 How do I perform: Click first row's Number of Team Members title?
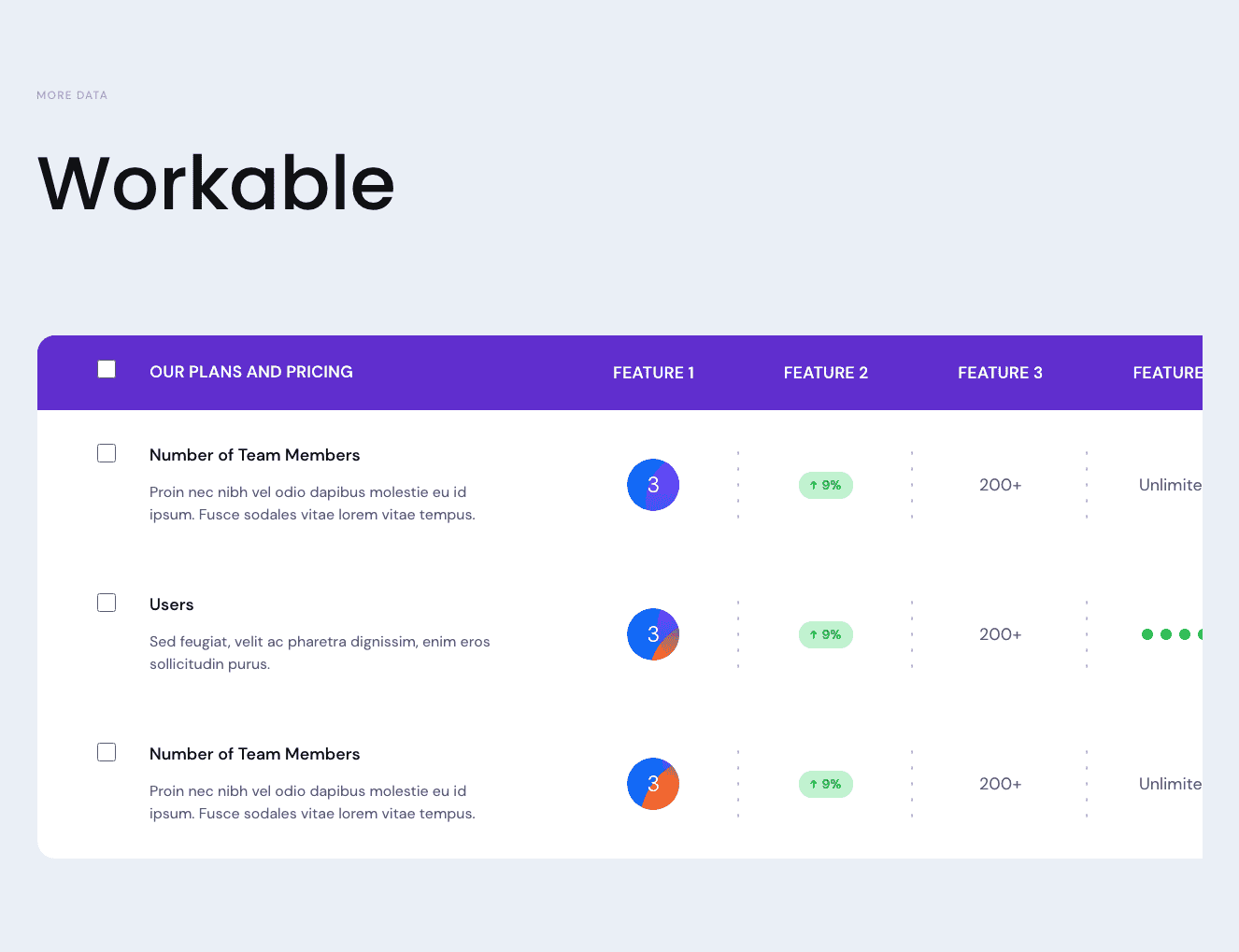click(254, 455)
